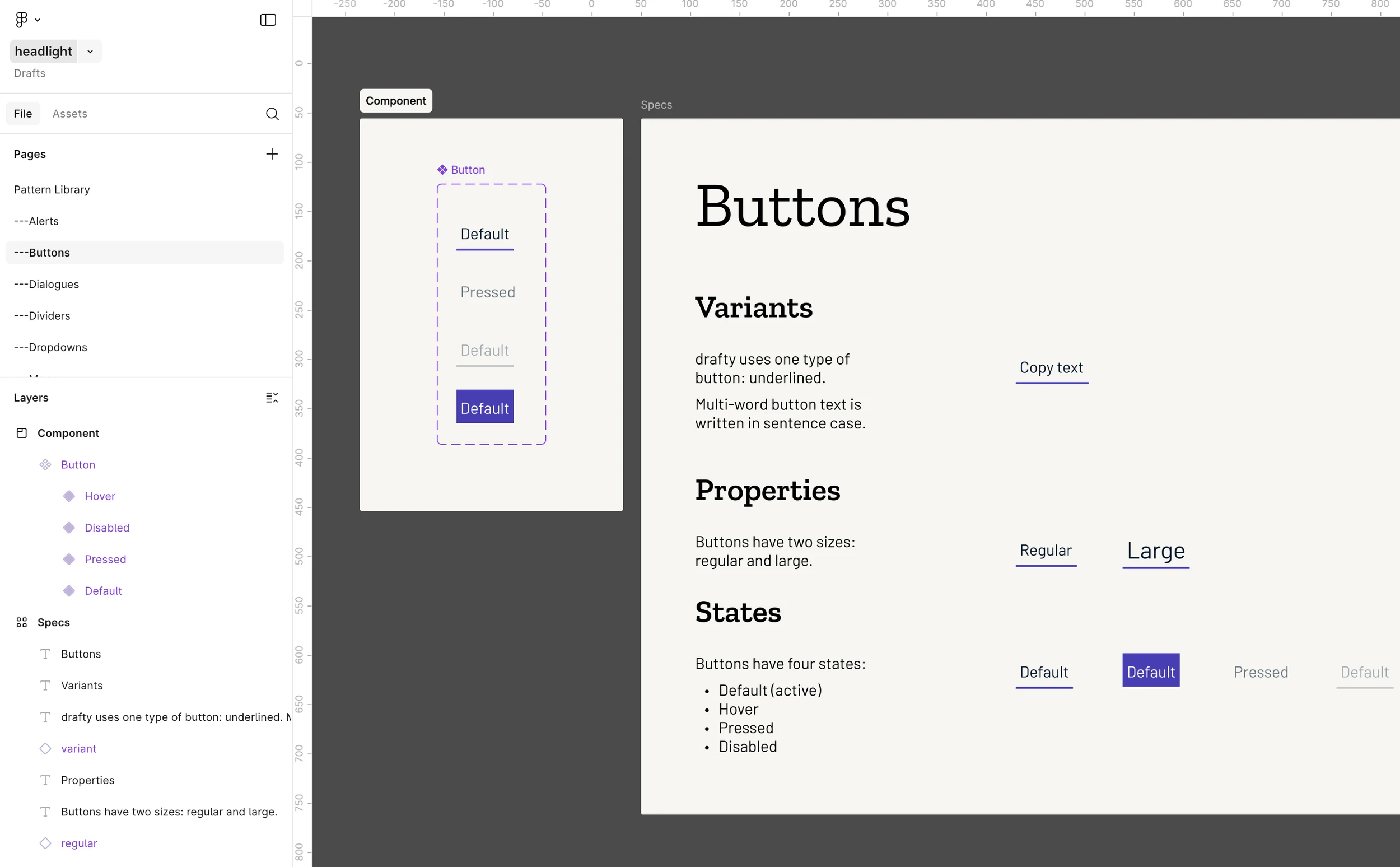Open the dropdown arrow beside Figma logo
The height and width of the screenshot is (867, 1400).
[x=38, y=20]
